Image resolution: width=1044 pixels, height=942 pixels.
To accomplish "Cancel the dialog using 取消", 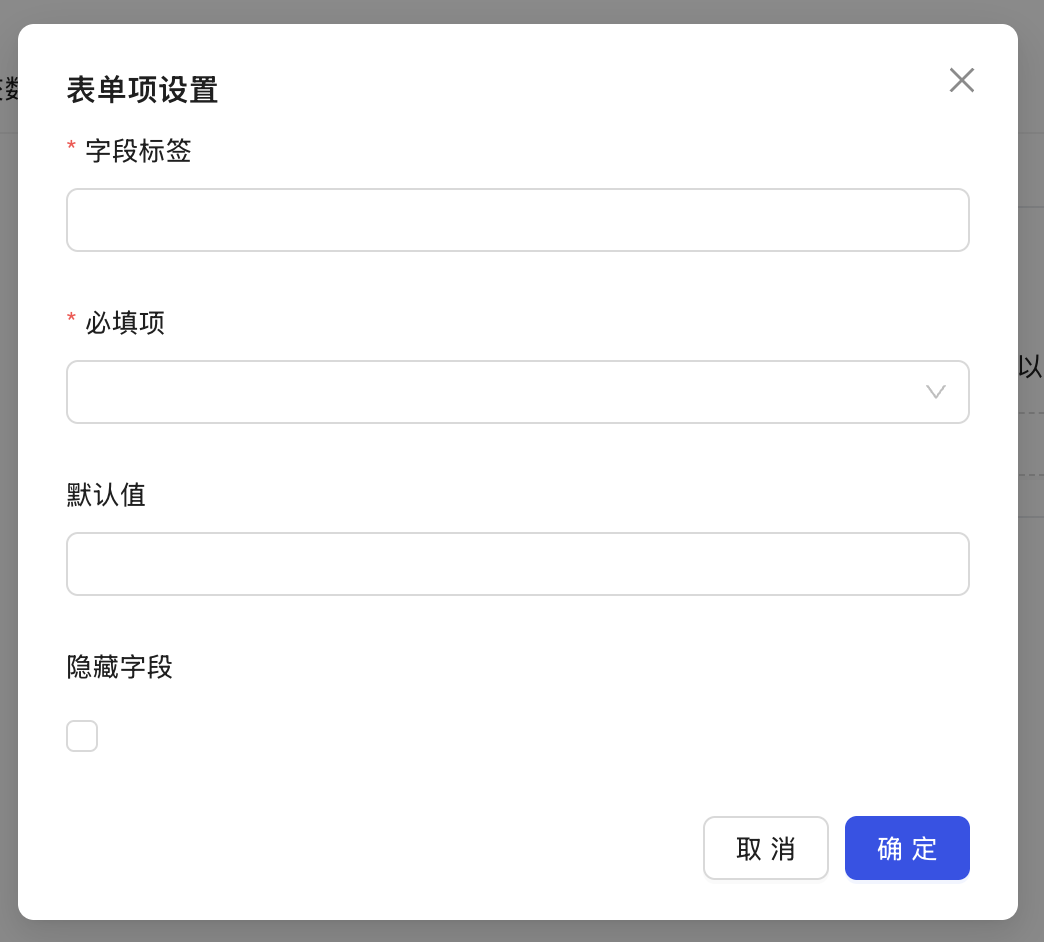I will (766, 848).
